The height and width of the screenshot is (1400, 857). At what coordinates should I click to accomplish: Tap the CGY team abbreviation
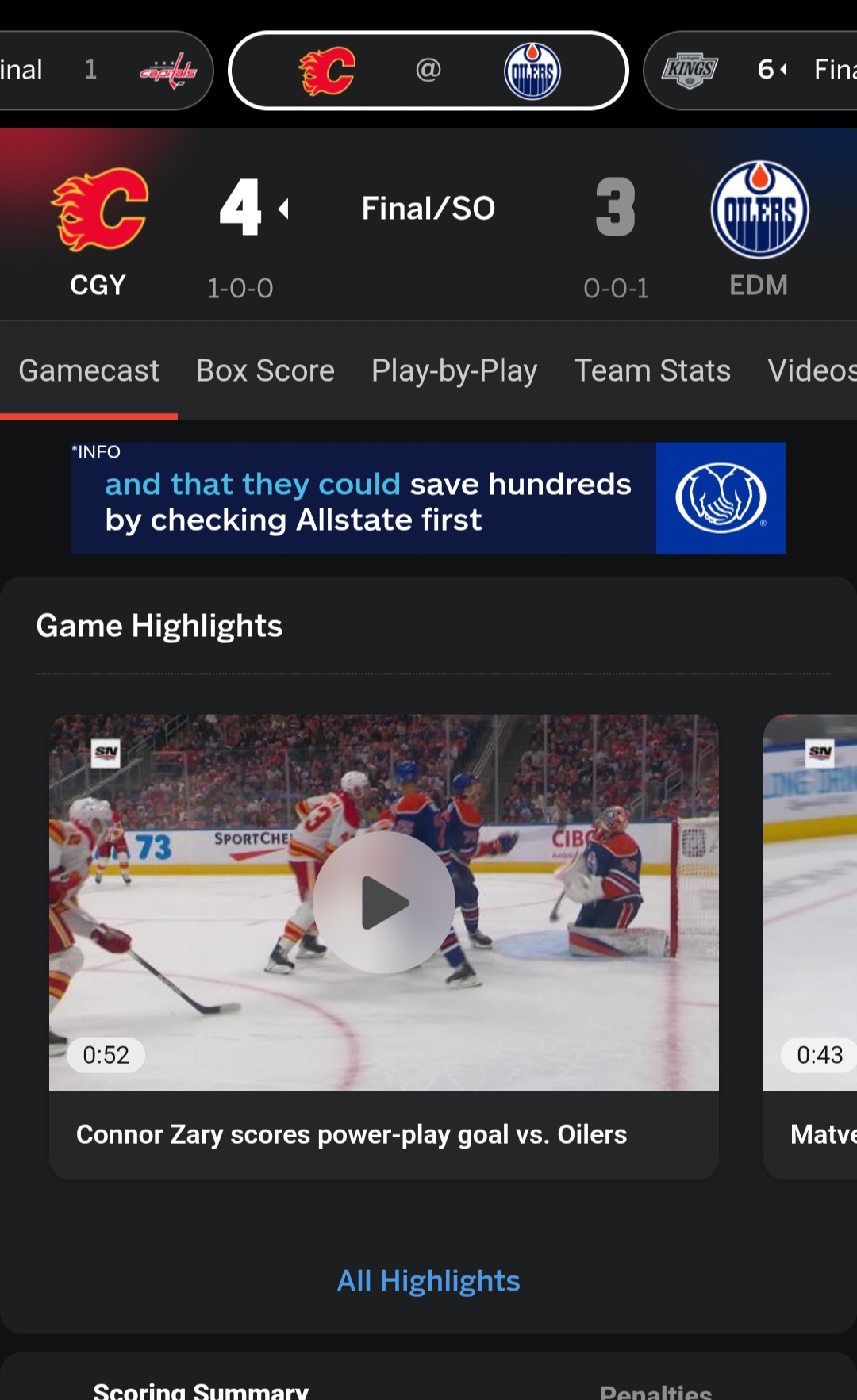(98, 285)
